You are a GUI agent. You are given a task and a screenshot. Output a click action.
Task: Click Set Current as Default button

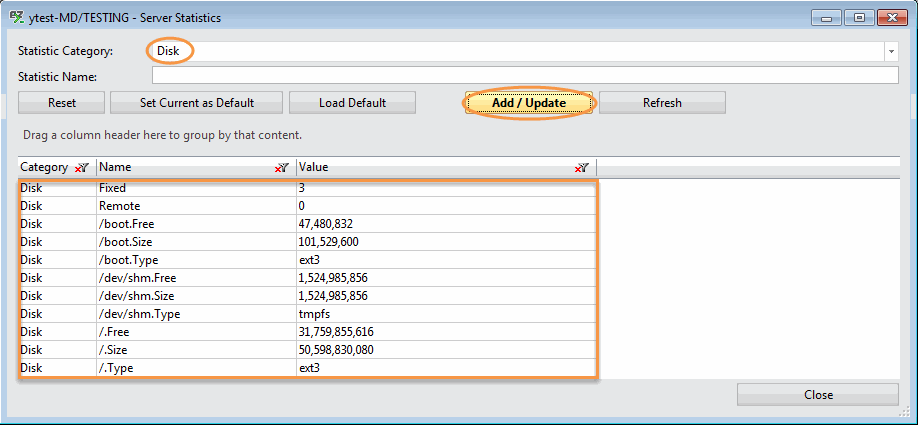[x=196, y=103]
